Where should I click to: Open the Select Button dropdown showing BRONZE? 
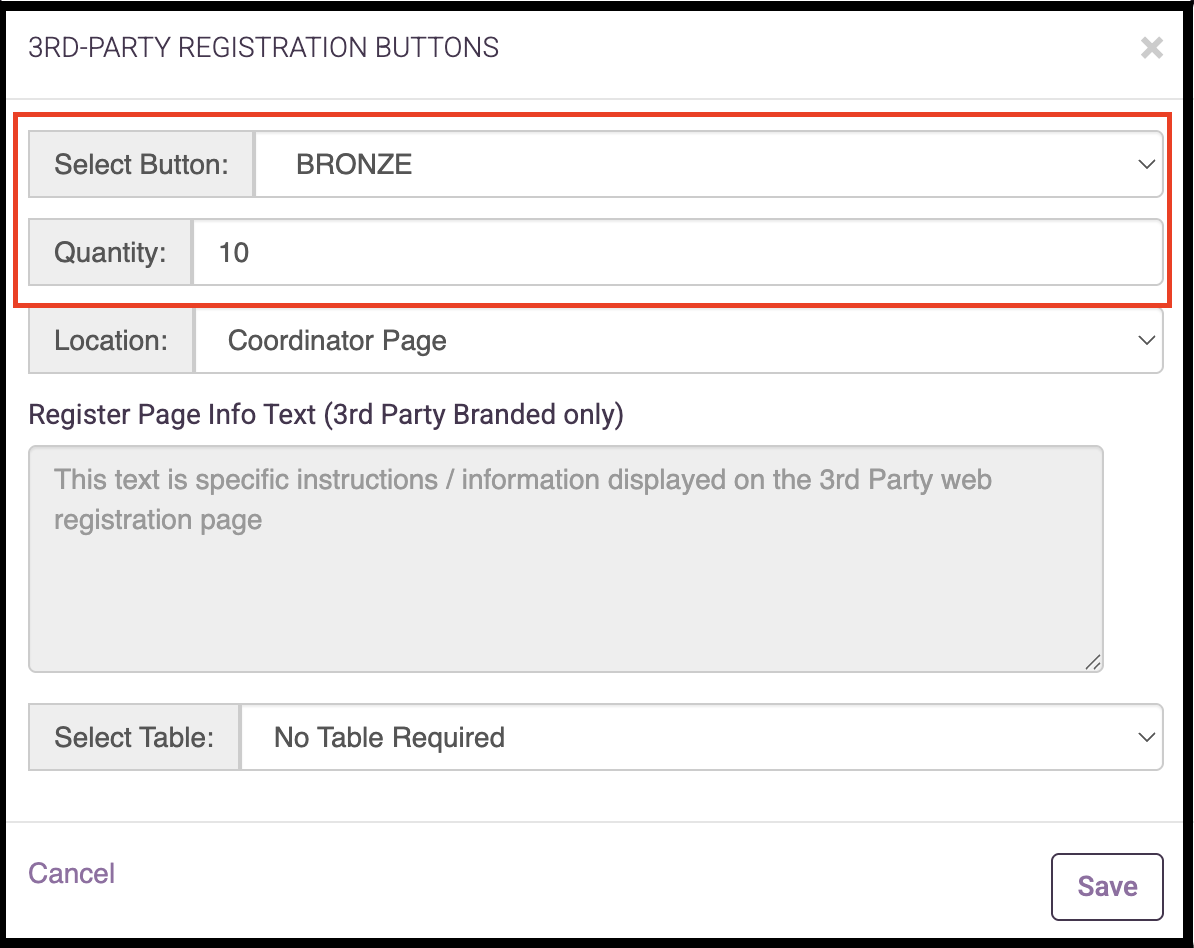coord(708,164)
